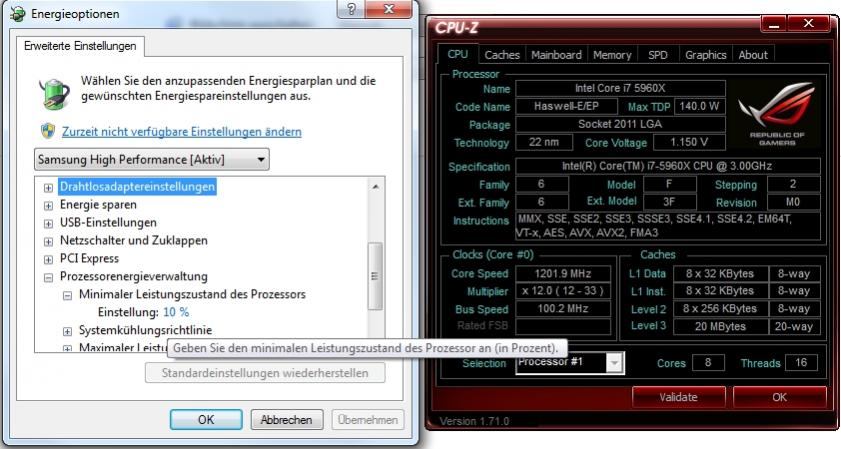Screen dimensions: 841x449
Task: Click the '100.2 MHz' bus speed value
Action: [x=563, y=309]
